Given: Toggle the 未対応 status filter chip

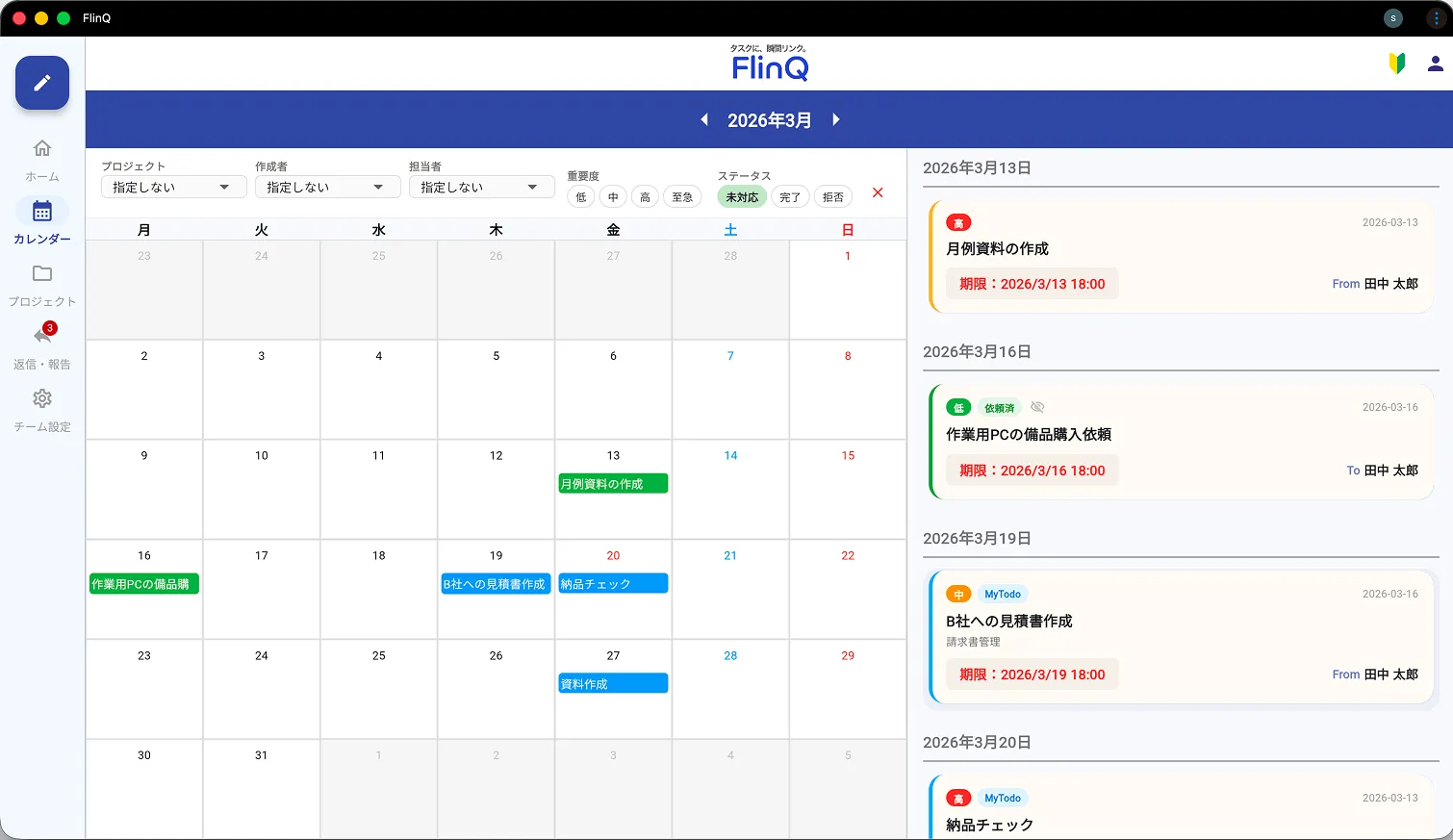Looking at the screenshot, I should tap(742, 196).
